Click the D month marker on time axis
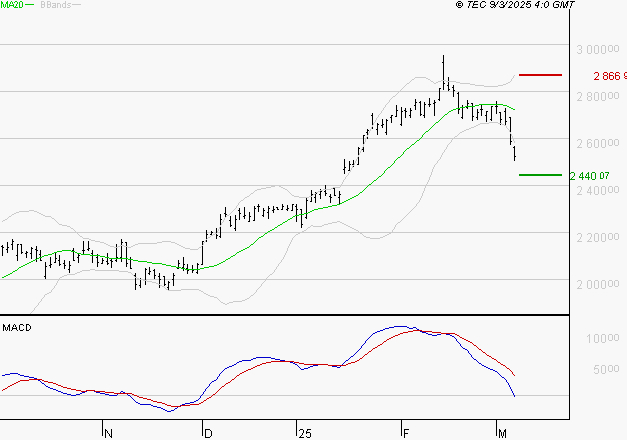This screenshot has height=440, width=627. click(208, 434)
